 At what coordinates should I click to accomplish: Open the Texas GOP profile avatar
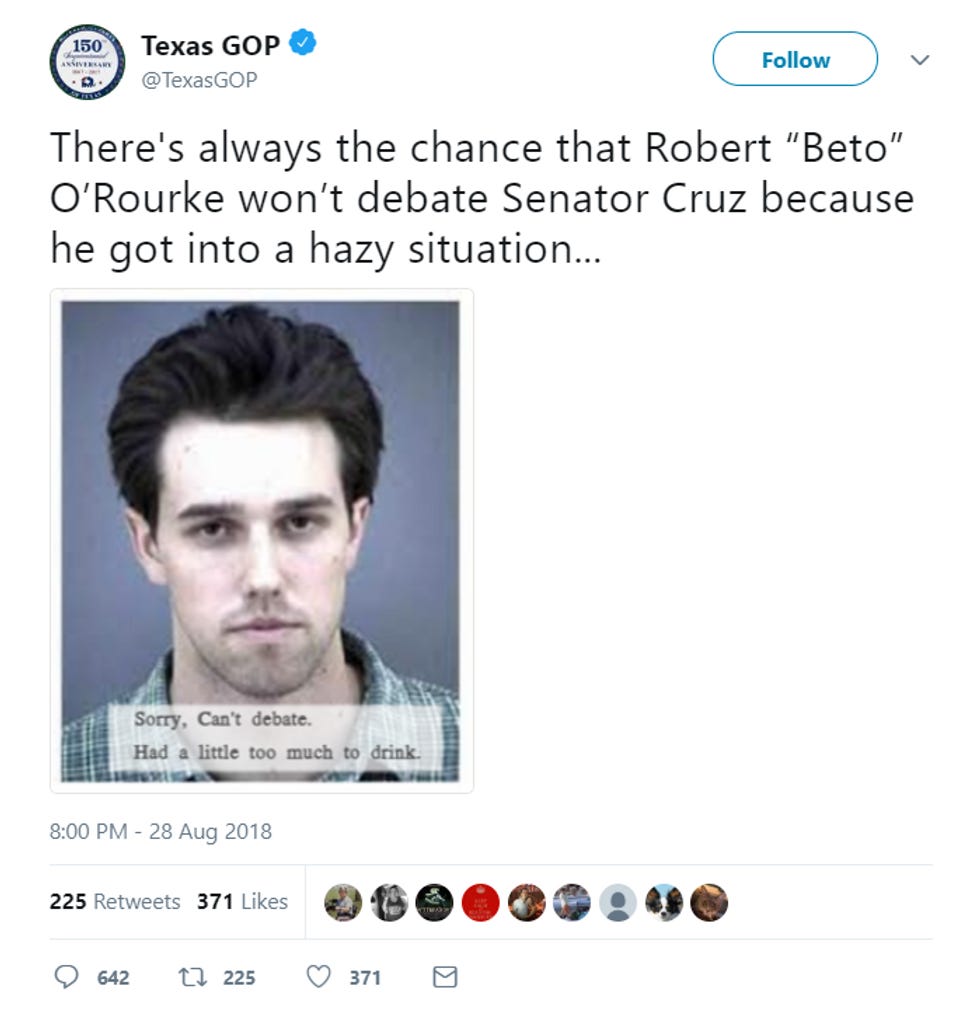tap(88, 62)
